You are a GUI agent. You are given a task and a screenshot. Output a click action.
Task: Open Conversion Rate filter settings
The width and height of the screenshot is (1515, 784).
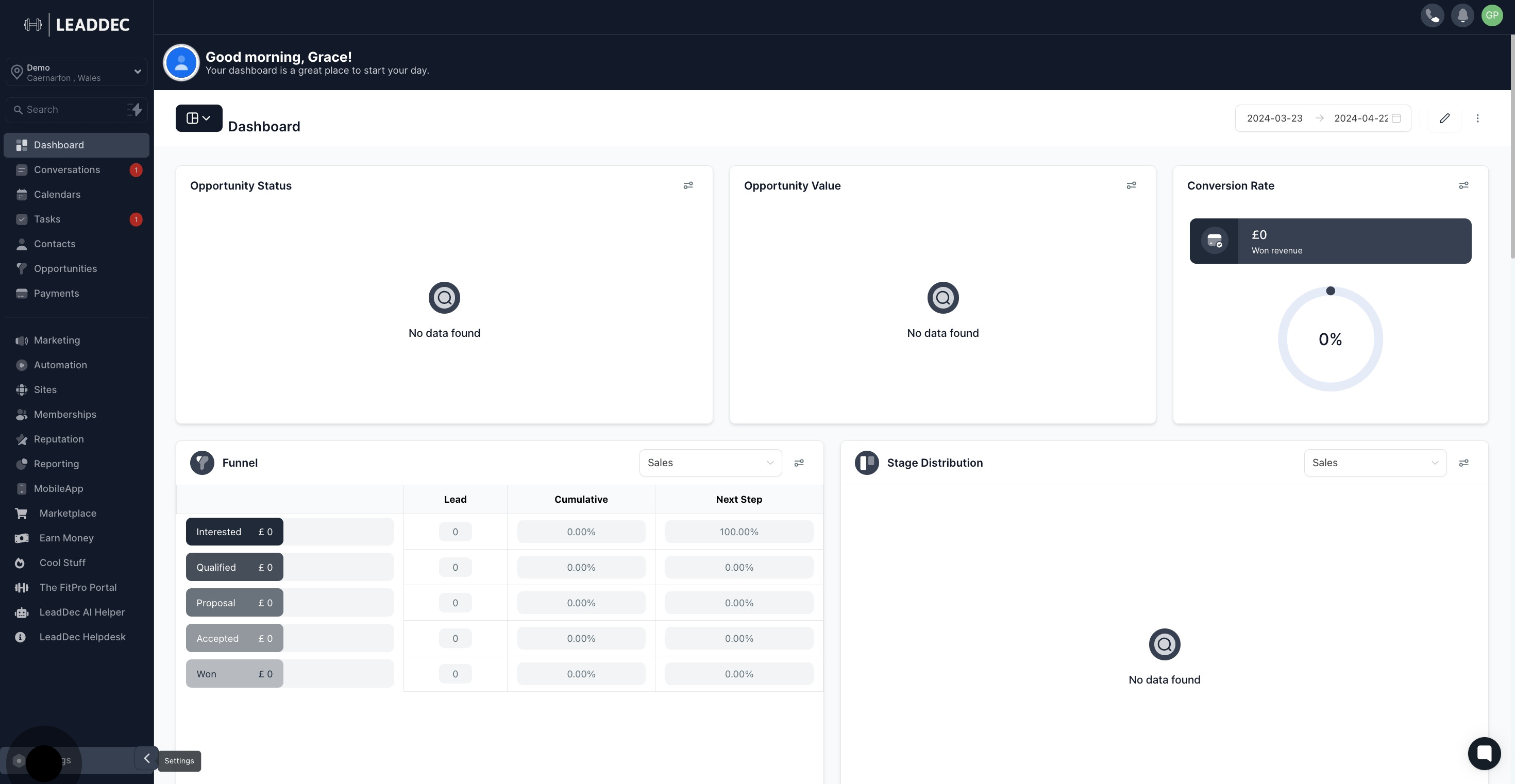point(1464,185)
